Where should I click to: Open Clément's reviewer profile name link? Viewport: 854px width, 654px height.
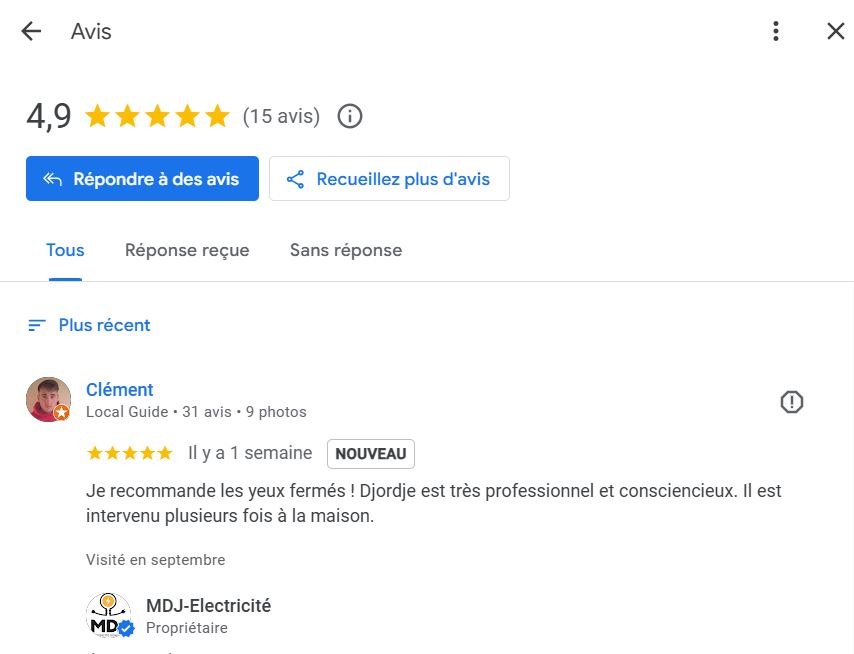tap(120, 390)
